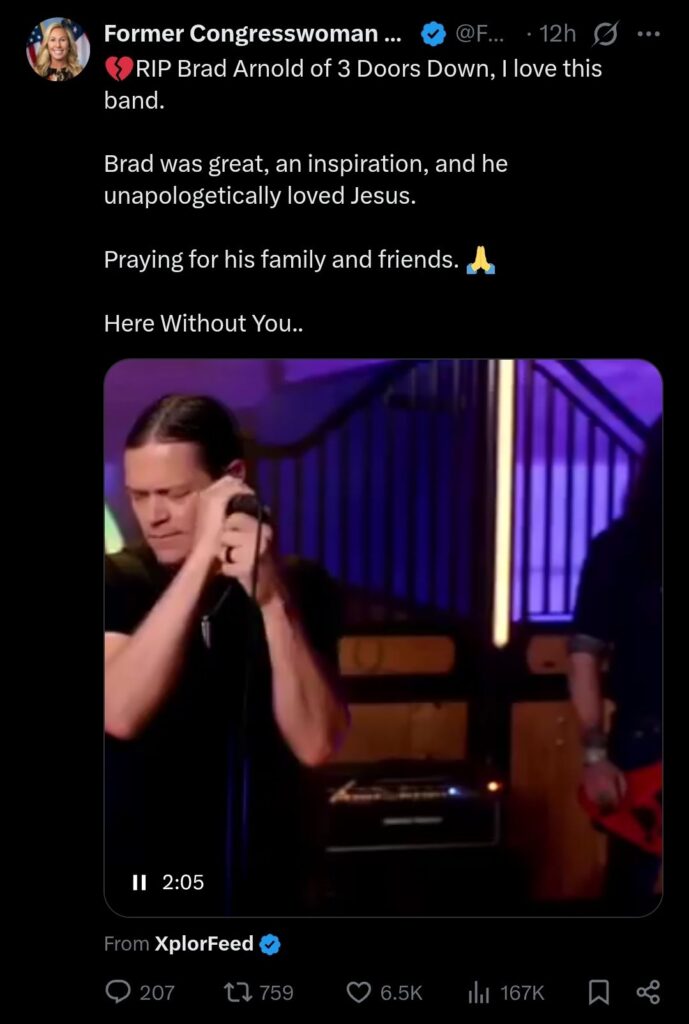Click the 2:05 video time label
Screen dimensions: 689x1024
(x=183, y=882)
